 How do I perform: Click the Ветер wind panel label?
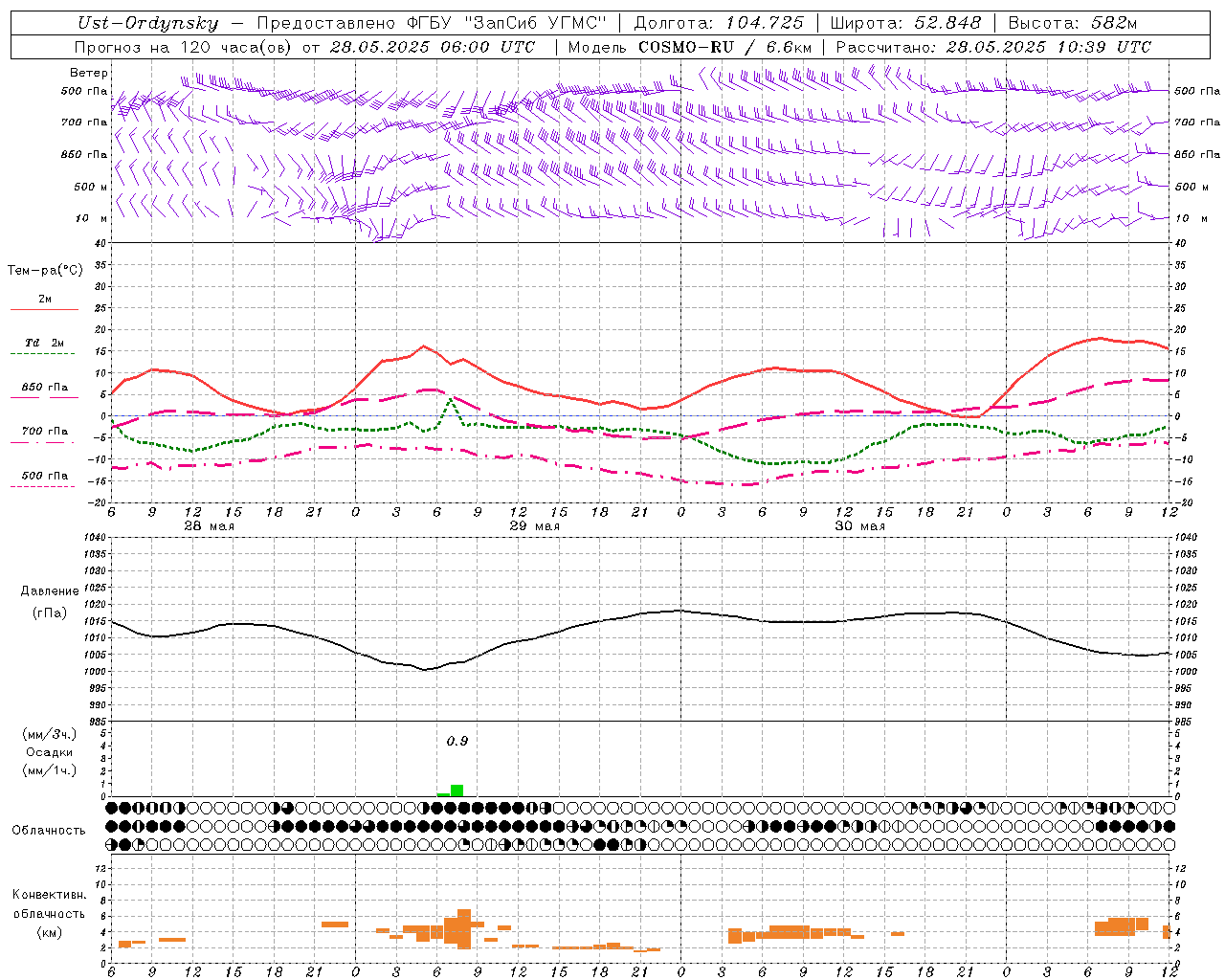pyautogui.click(x=89, y=73)
